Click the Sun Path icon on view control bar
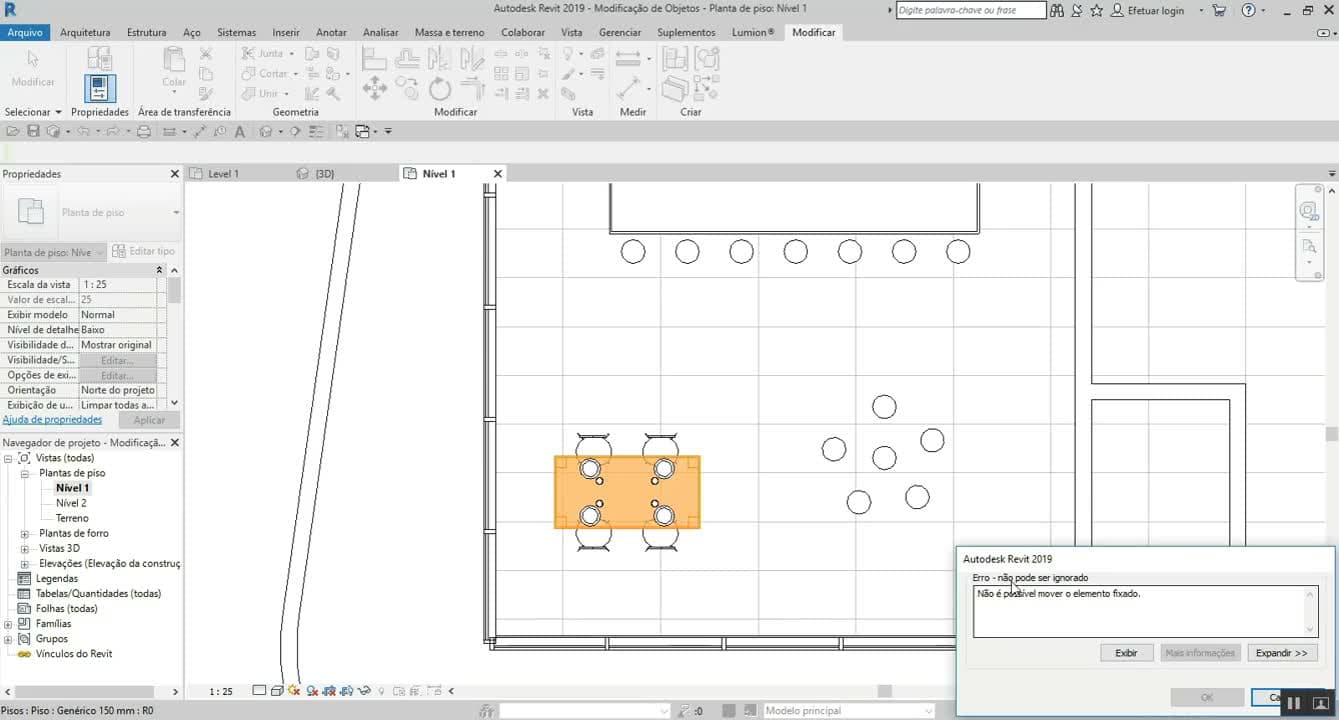 [294, 690]
